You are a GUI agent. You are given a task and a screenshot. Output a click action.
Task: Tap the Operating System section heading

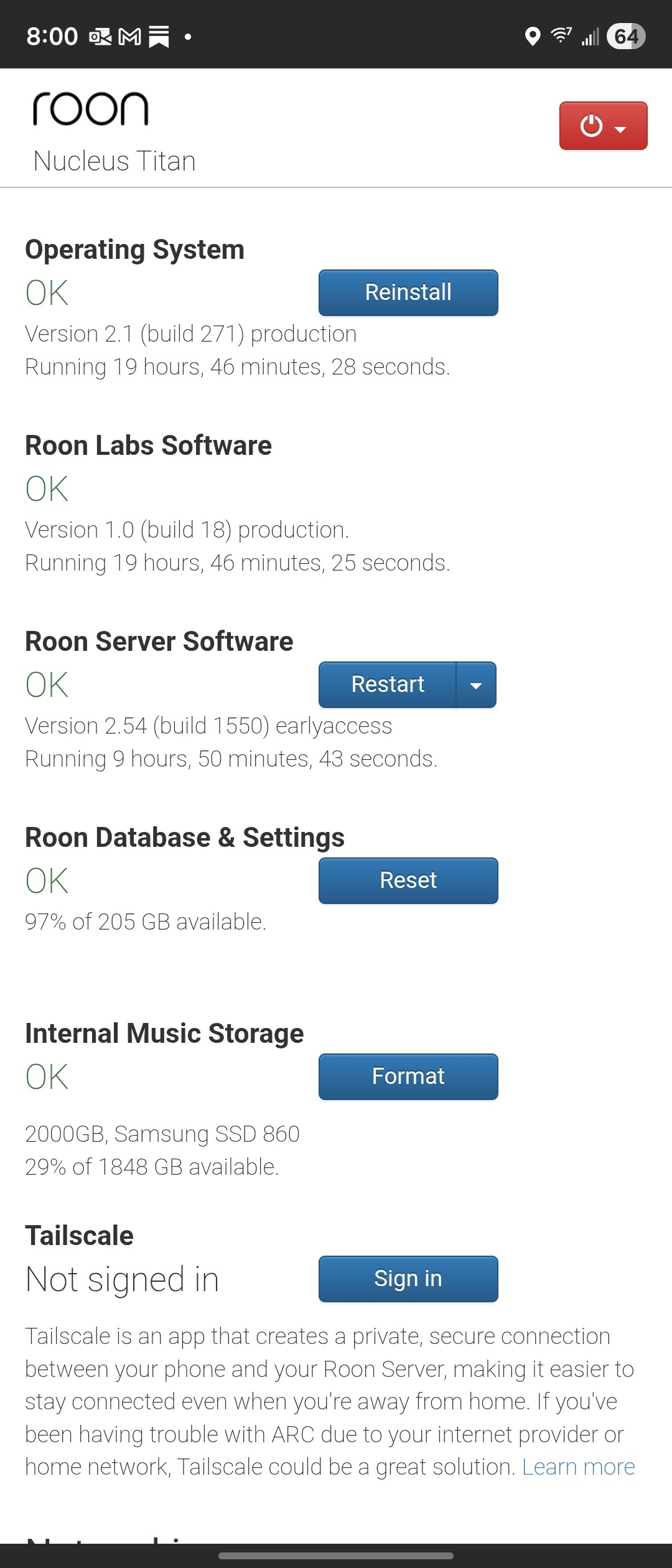pyautogui.click(x=134, y=250)
